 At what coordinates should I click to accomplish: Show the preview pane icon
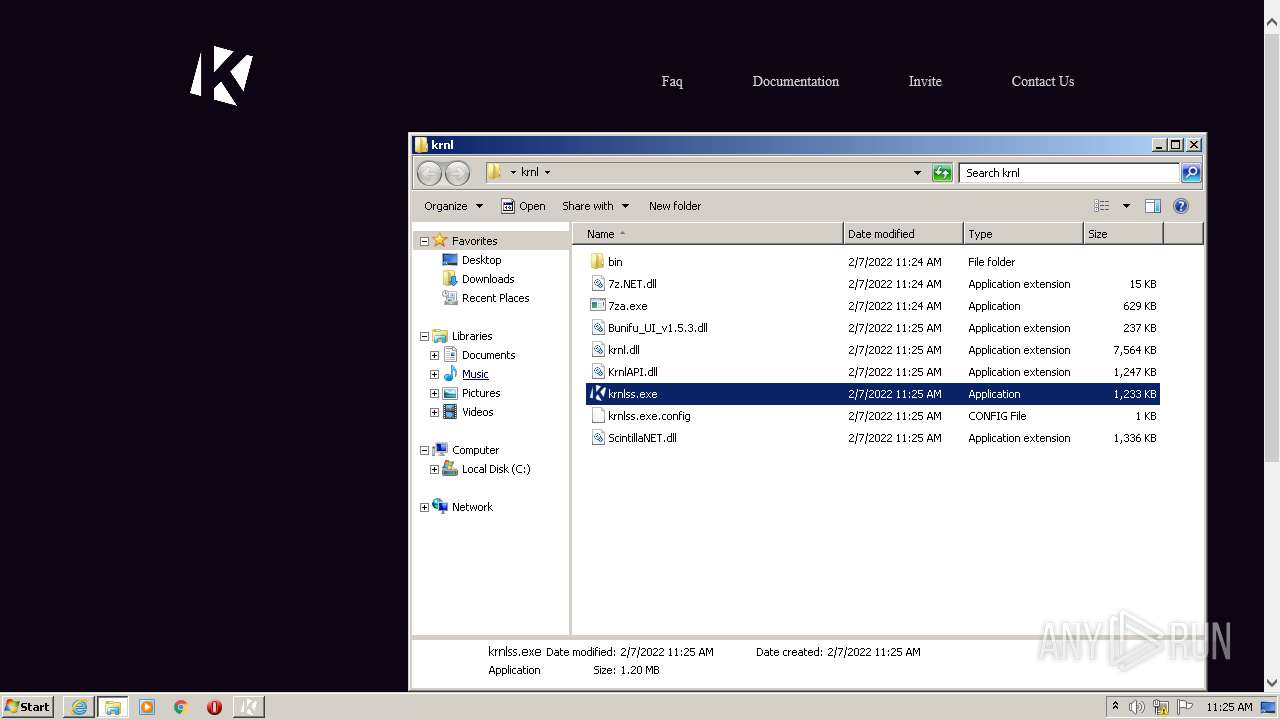pos(1153,206)
